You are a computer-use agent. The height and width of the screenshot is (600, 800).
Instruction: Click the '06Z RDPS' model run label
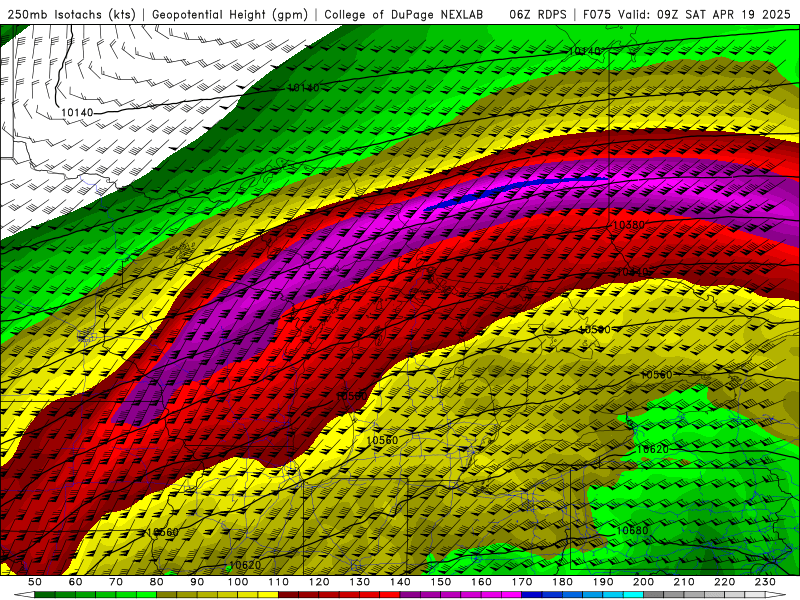[x=537, y=14]
